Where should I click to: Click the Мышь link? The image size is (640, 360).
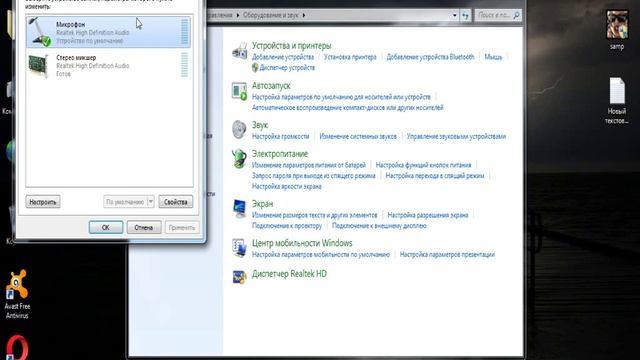tap(493, 57)
